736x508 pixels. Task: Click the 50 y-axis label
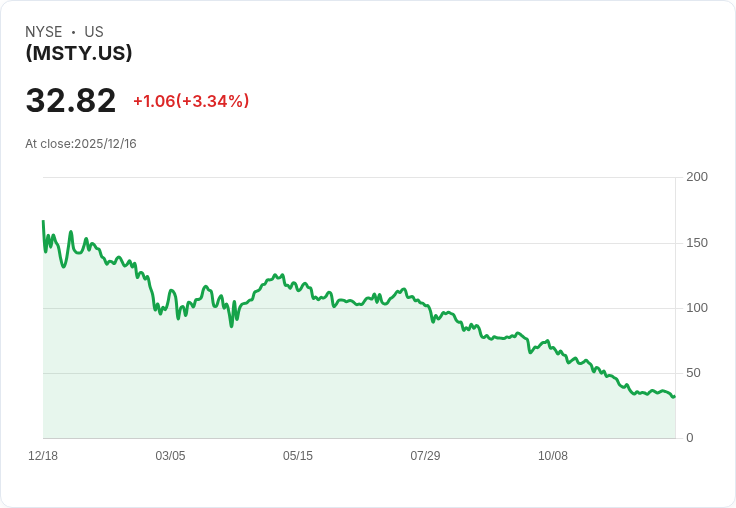(x=693, y=373)
